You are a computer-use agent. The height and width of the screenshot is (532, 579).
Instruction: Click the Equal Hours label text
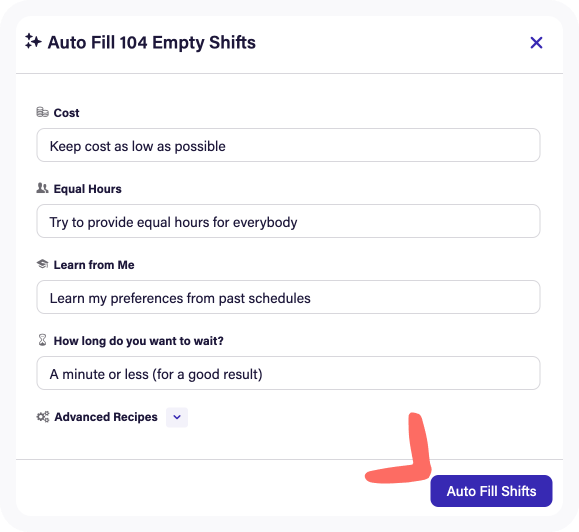[x=88, y=189]
